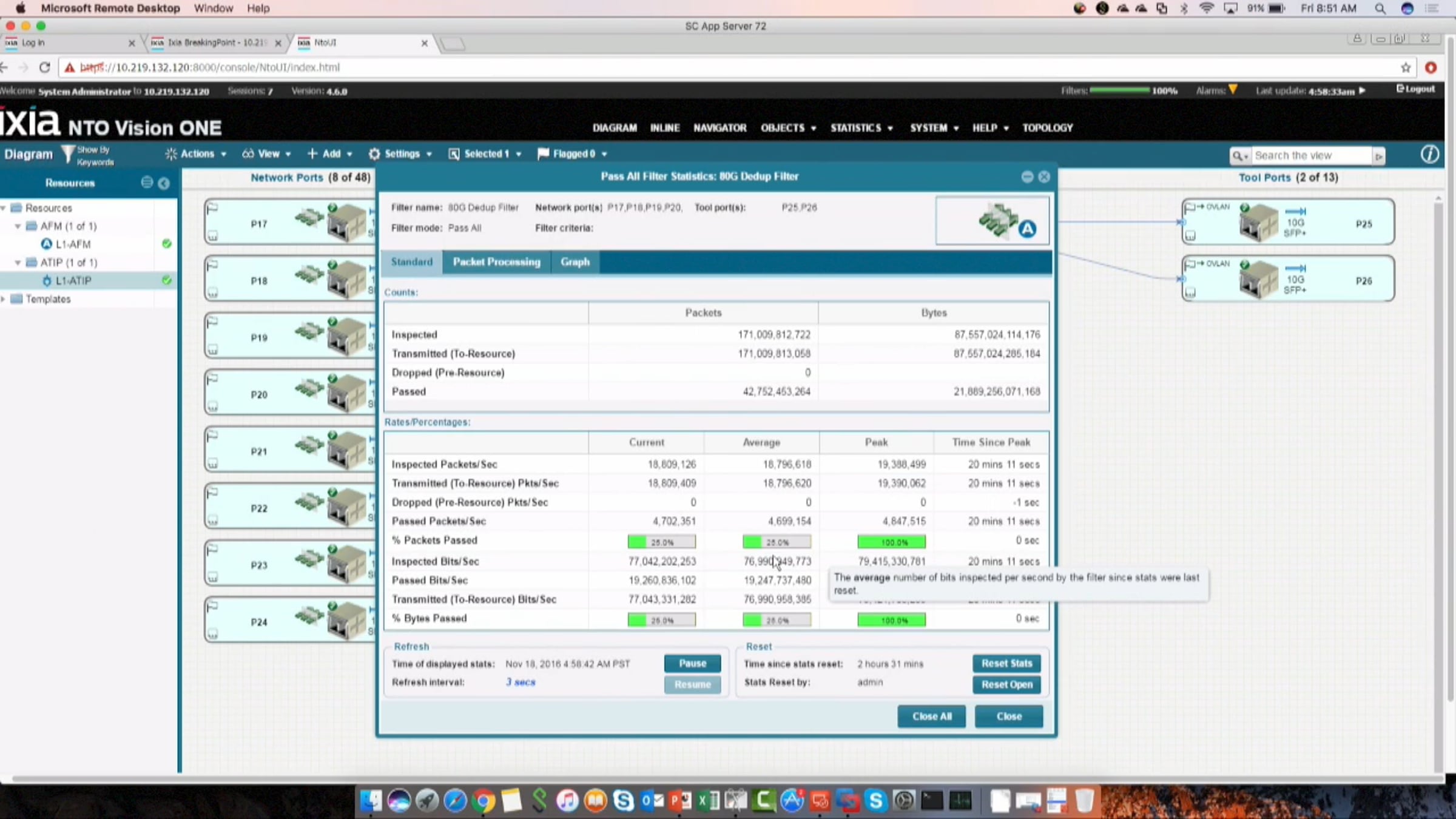The height and width of the screenshot is (819, 1456).
Task: Minimize the filter statistics dialog
Action: point(1027,177)
